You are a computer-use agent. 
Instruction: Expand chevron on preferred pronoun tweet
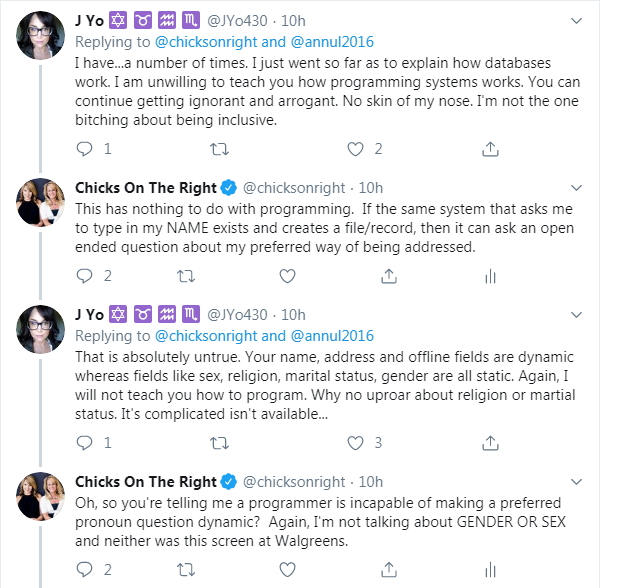tap(575, 480)
